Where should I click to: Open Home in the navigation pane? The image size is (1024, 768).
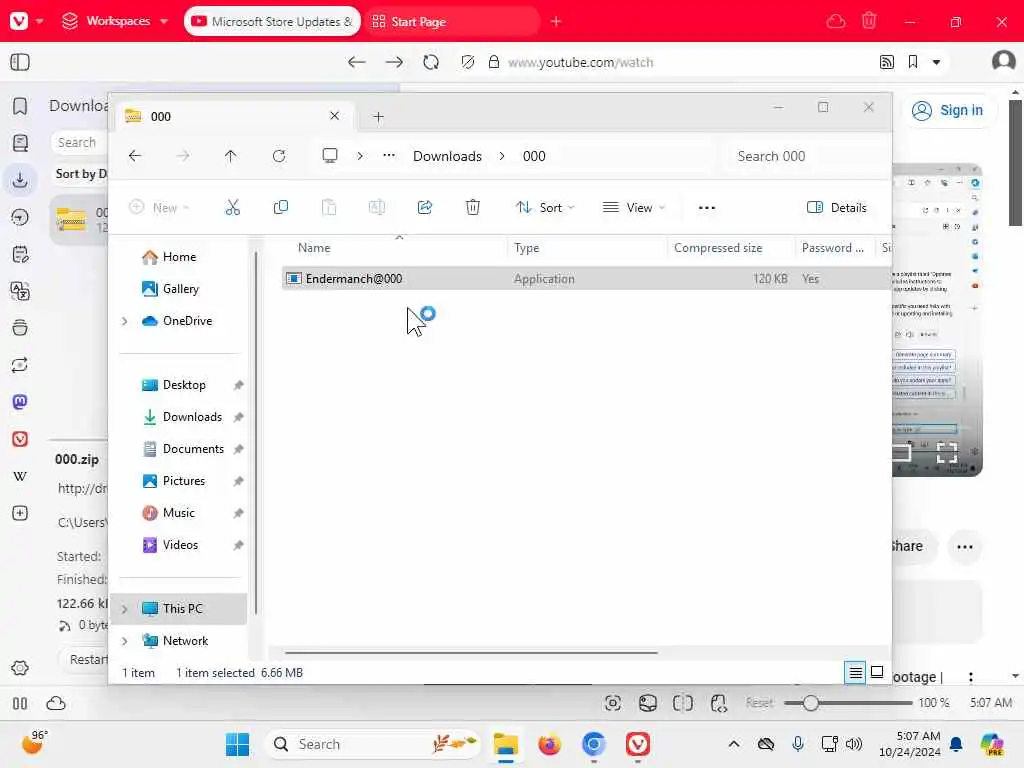[x=179, y=257]
